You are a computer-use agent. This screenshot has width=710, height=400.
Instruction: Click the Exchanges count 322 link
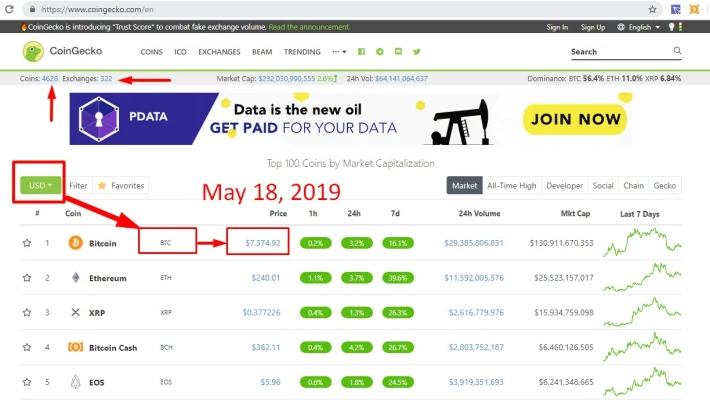point(106,78)
